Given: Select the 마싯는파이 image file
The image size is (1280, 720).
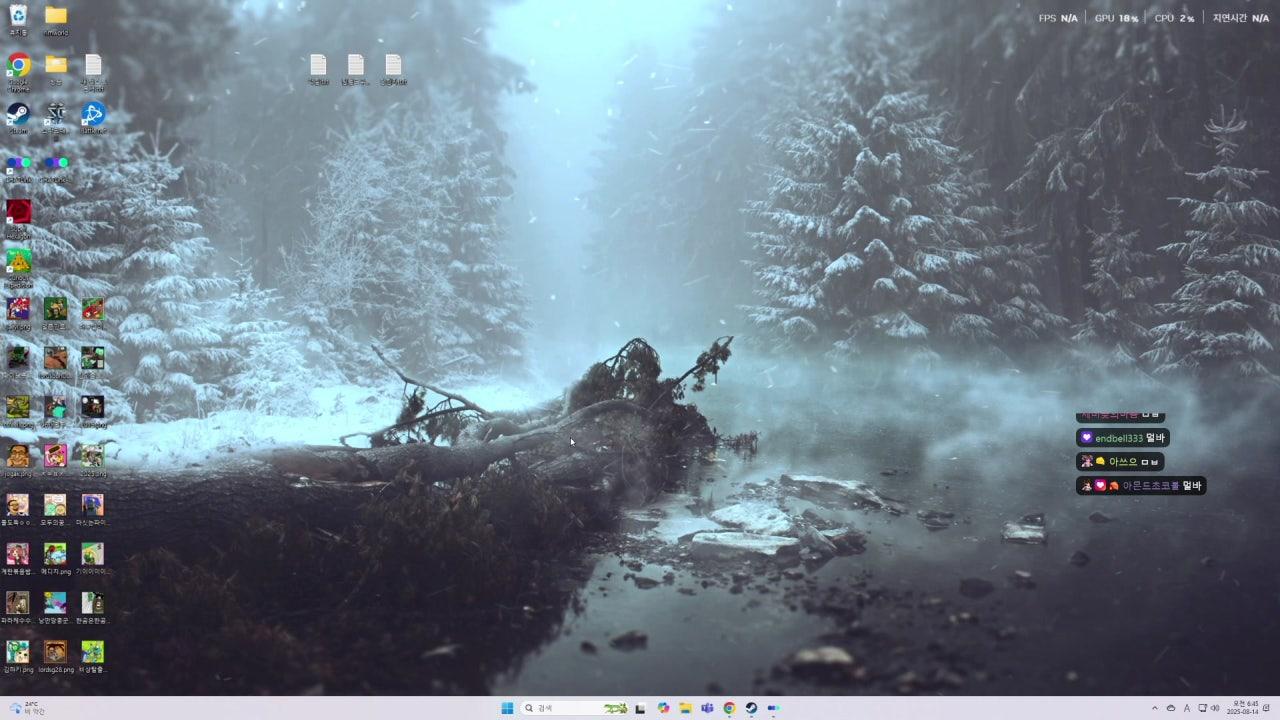Looking at the screenshot, I should click(x=93, y=510).
